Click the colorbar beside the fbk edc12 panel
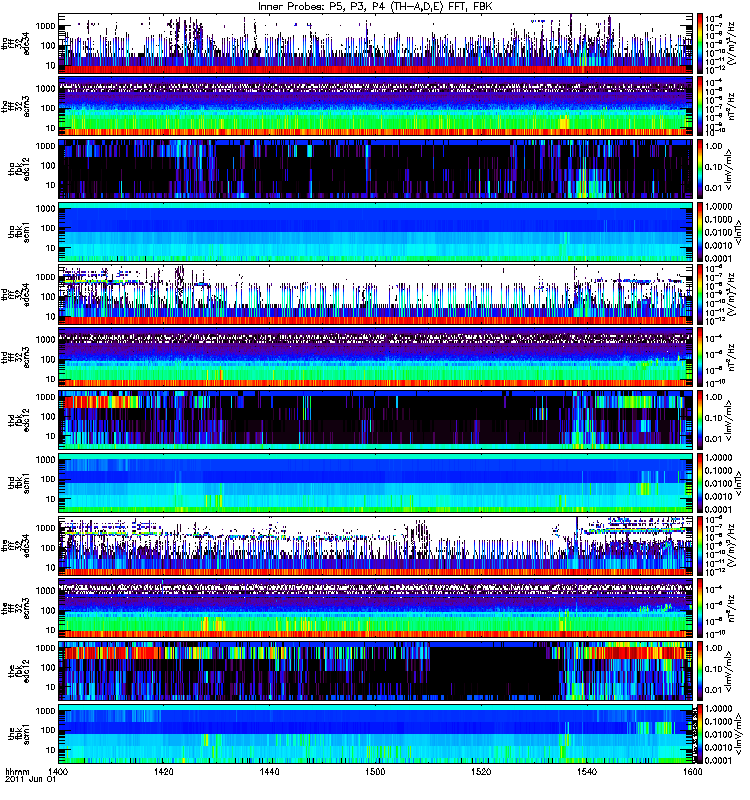The image size is (750, 800). coord(701,671)
